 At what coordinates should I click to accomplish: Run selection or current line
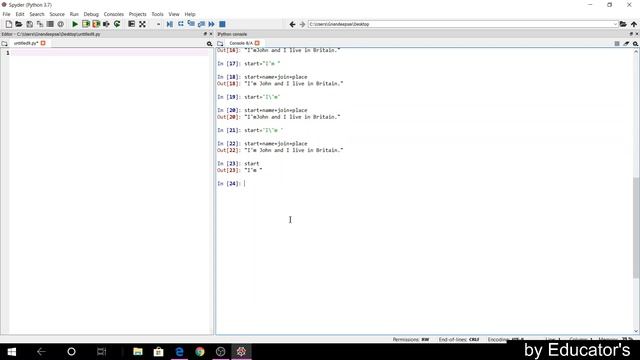coord(107,24)
